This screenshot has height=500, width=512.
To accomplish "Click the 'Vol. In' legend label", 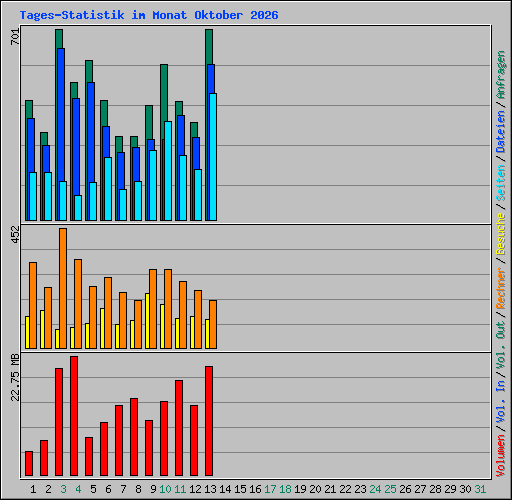I will 501,403.
